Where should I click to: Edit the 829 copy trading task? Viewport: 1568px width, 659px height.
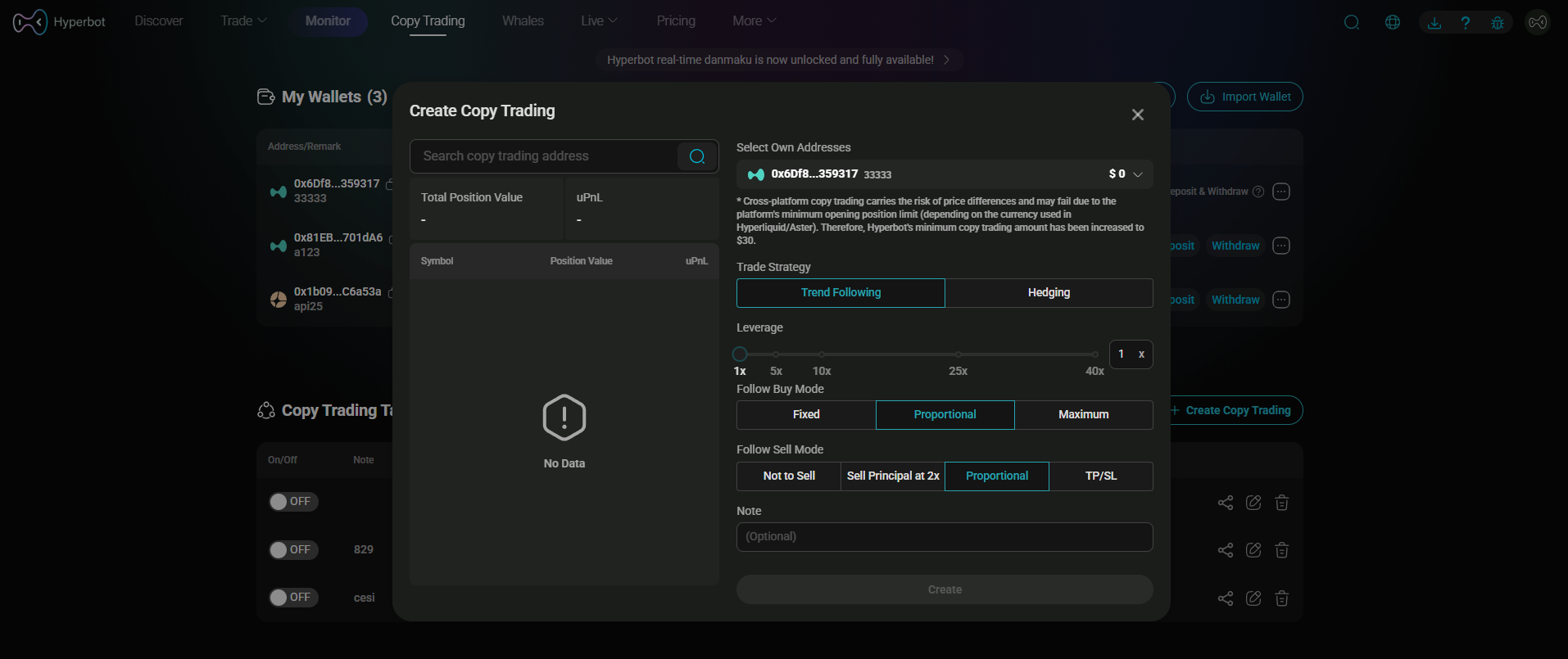pos(1253,550)
